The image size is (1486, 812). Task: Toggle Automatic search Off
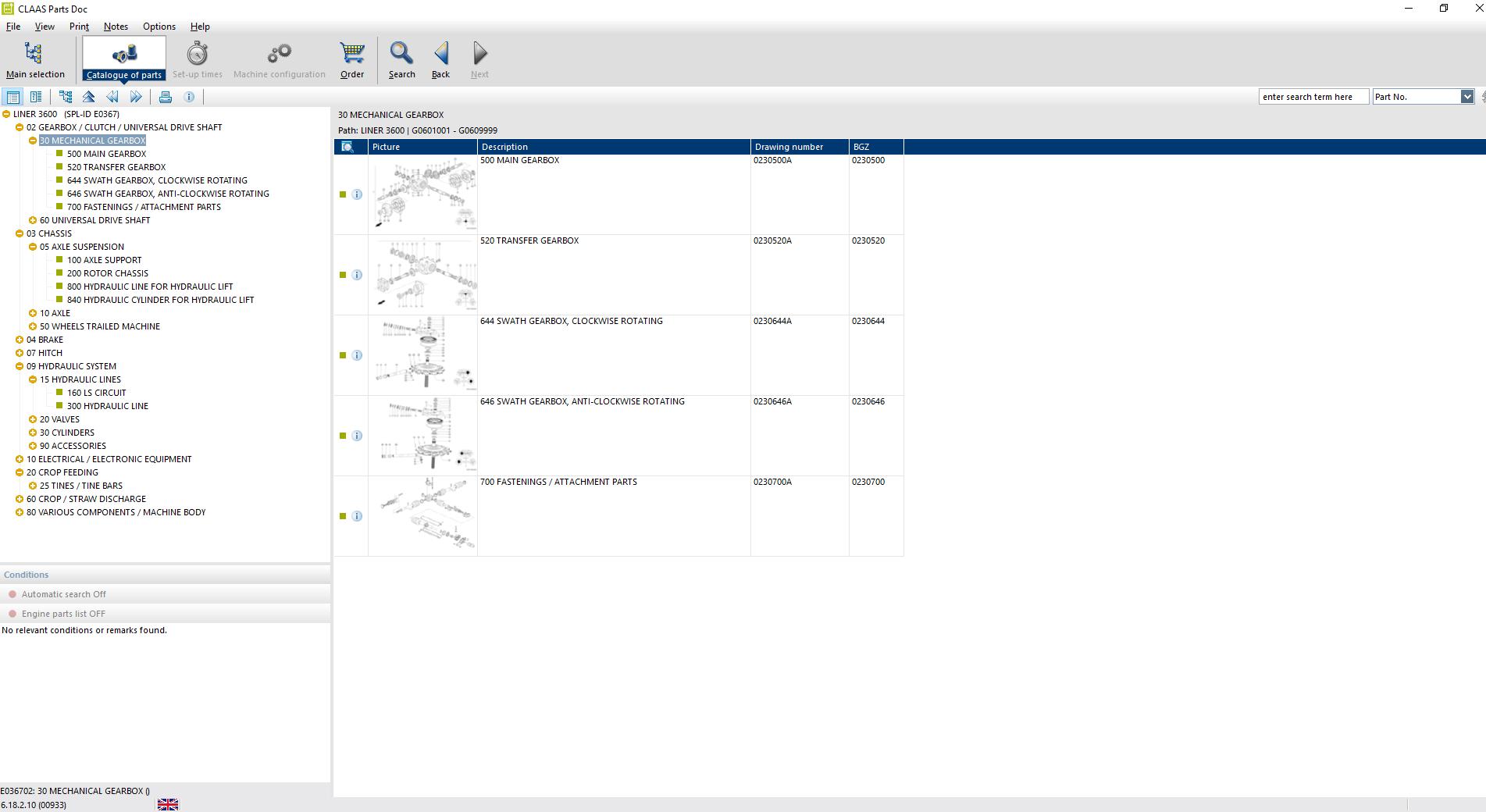tap(63, 594)
